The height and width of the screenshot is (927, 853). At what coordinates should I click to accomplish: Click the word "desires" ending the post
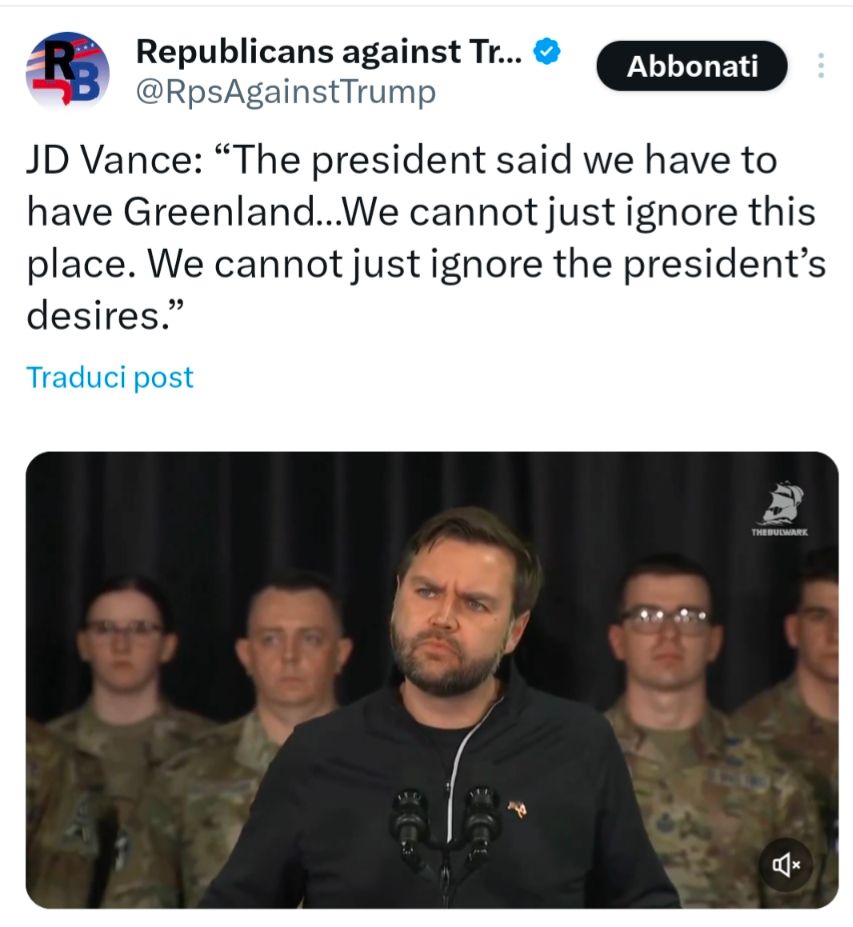93,316
